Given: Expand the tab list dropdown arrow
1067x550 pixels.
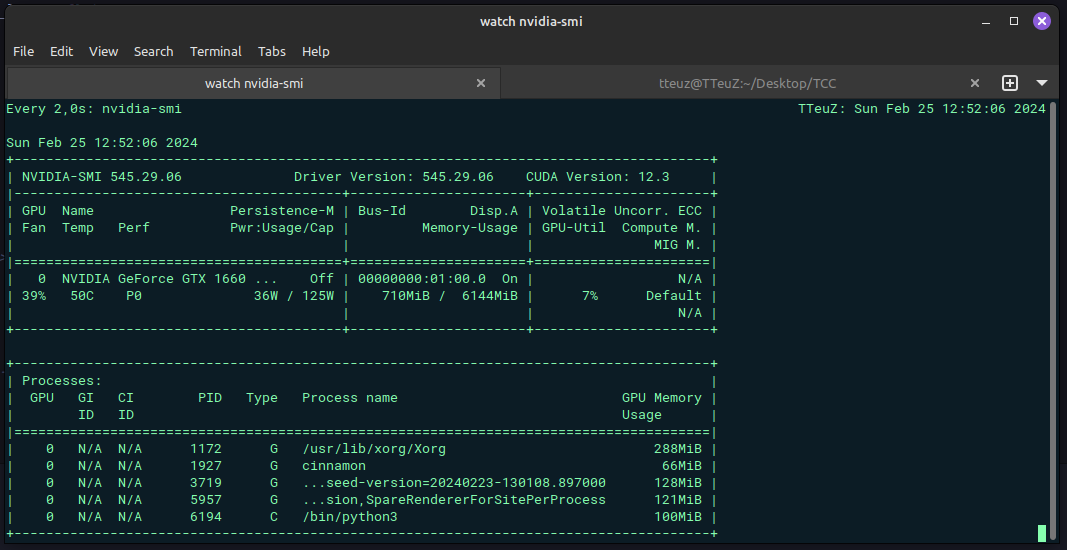Looking at the screenshot, I should pos(1042,83).
